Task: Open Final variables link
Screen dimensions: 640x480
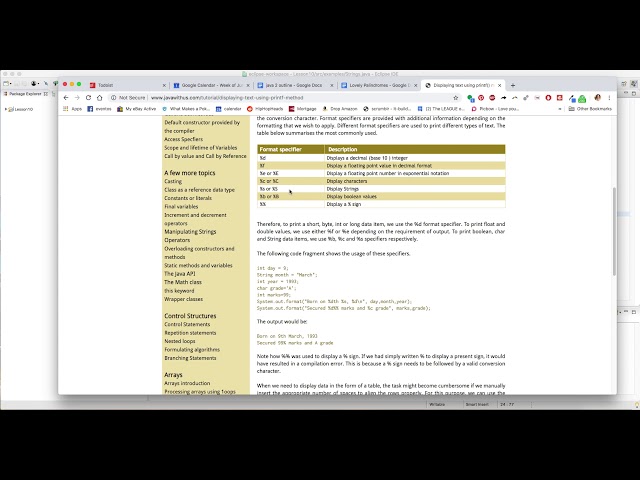Action: 181,207
